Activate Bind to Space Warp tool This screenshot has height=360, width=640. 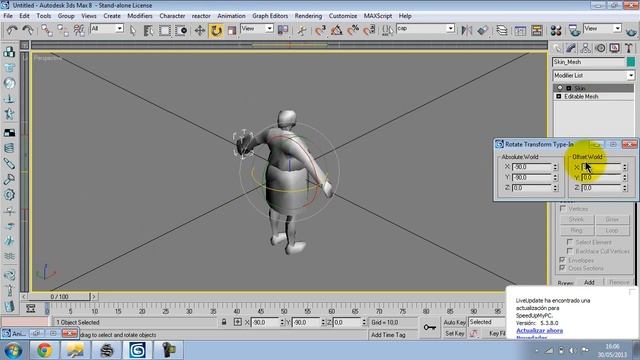click(78, 30)
